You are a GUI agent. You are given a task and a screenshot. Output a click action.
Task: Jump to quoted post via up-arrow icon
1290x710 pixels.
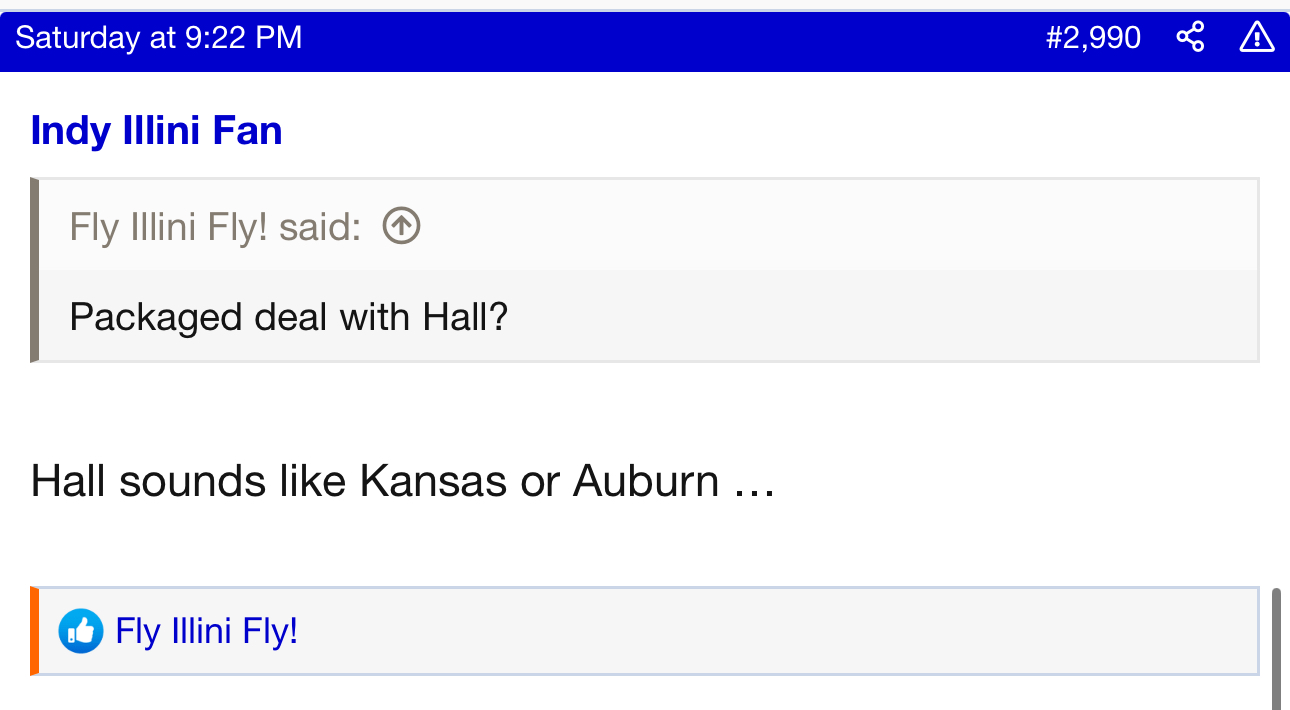tap(401, 226)
